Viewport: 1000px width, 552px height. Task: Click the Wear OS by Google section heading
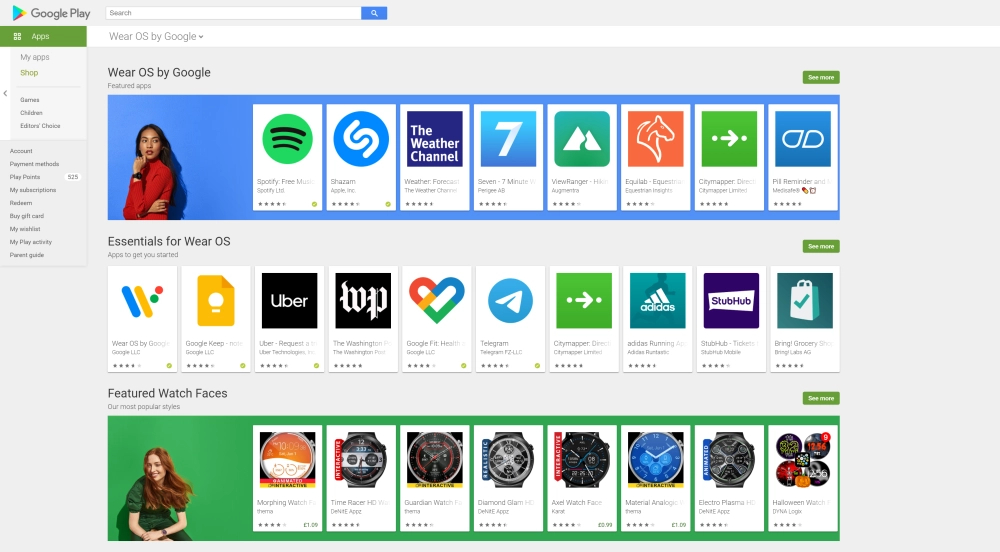(x=159, y=73)
